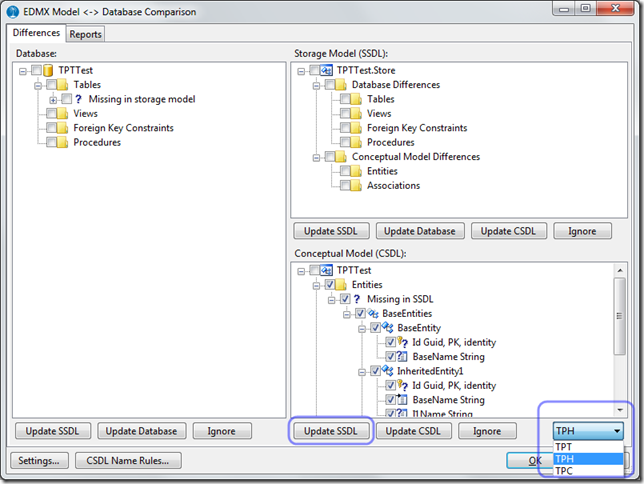The width and height of the screenshot is (644, 484).
Task: Click the Database Differences folder icon
Action: click(341, 85)
